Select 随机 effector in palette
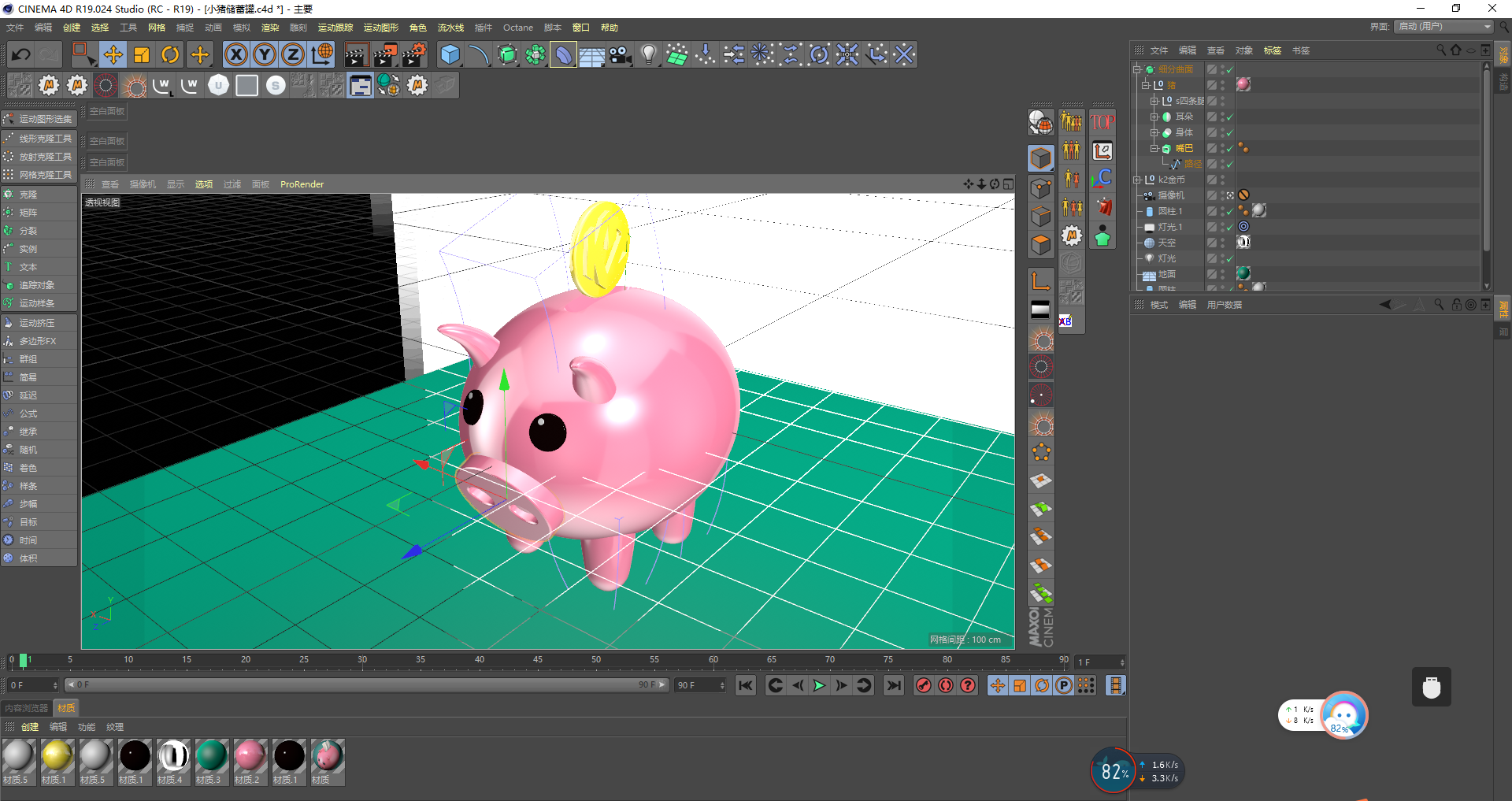The image size is (1512, 801). pos(39,450)
